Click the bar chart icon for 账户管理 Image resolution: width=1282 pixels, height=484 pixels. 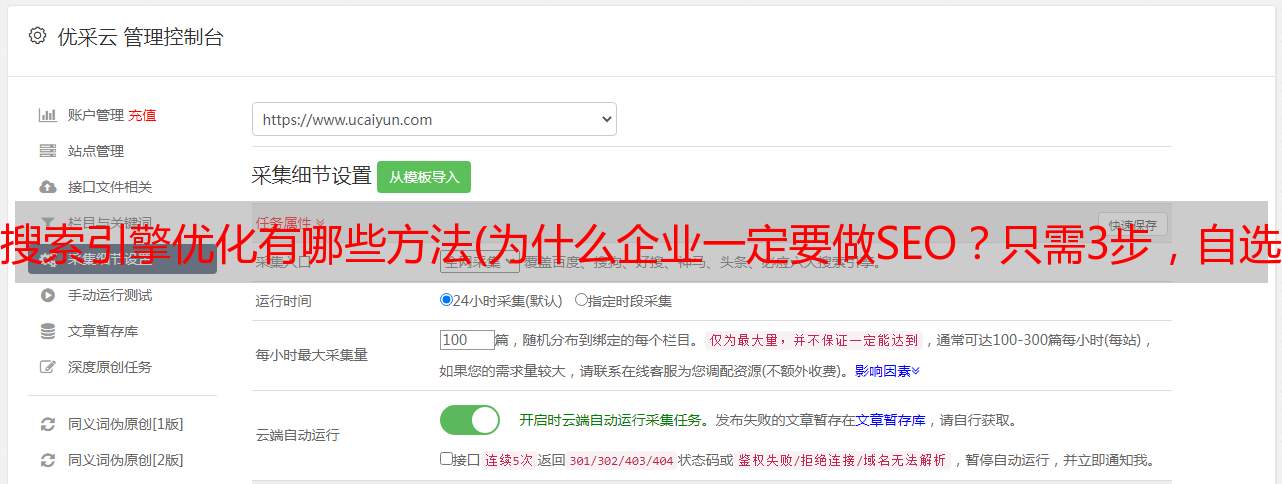click(47, 115)
